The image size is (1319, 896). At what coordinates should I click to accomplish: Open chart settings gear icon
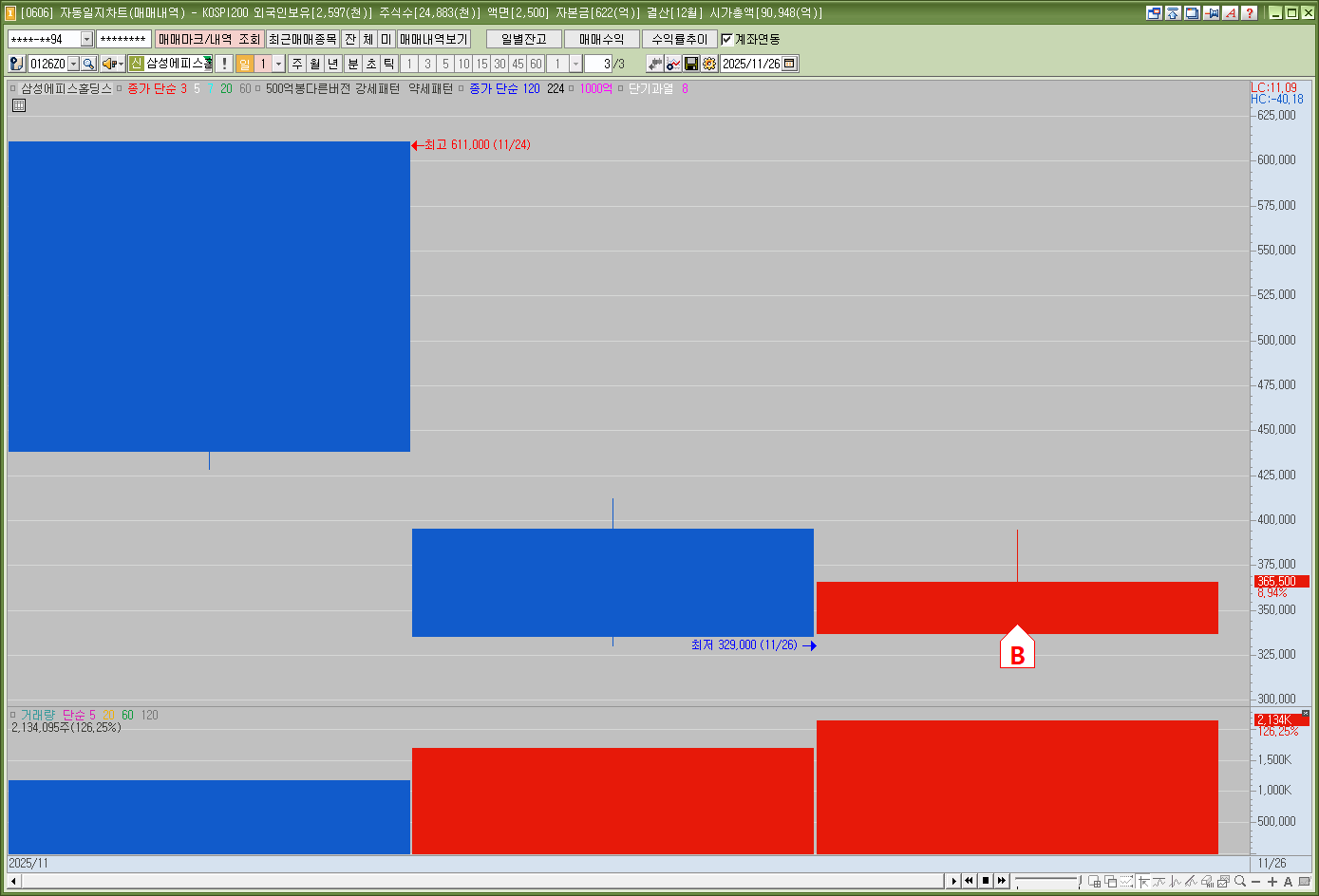709,64
